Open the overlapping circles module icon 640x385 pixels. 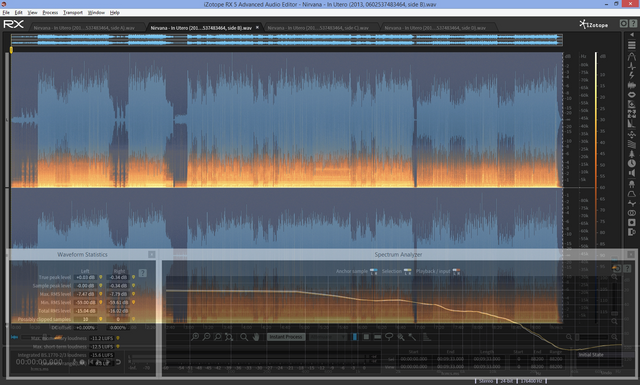coord(631,213)
